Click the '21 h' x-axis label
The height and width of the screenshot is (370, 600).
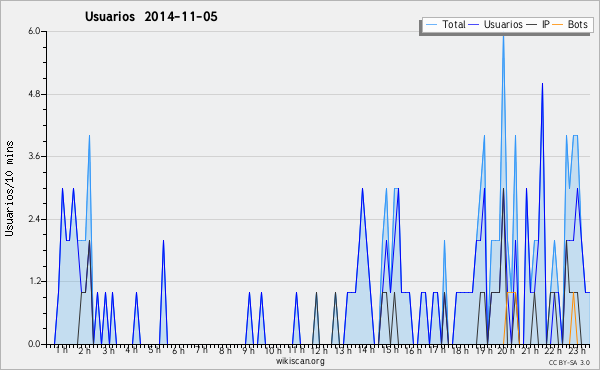(x=529, y=350)
